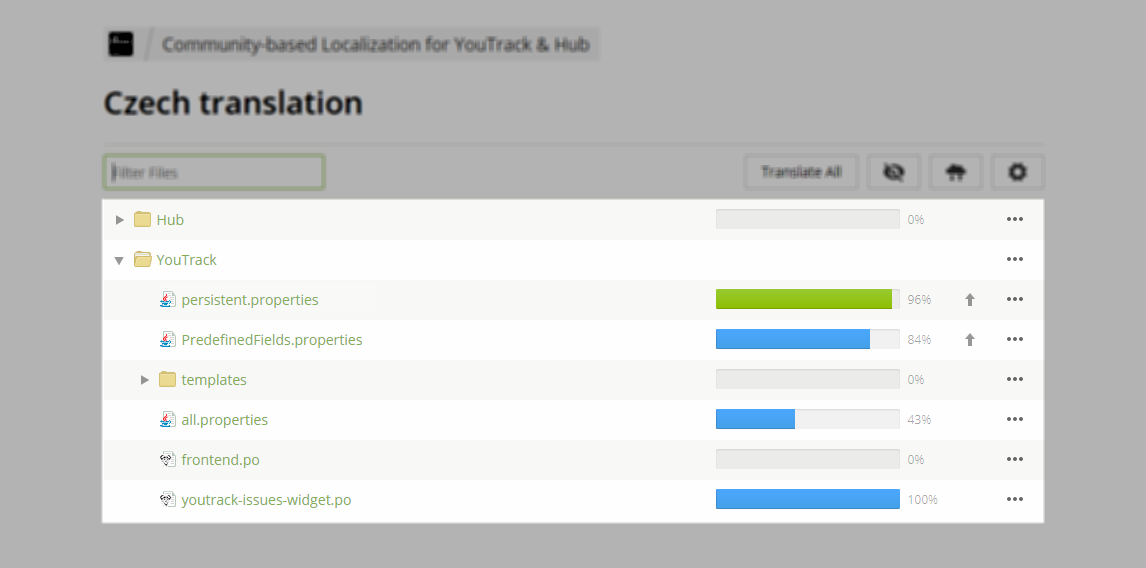
Task: Click the Hub folder icon
Action: click(143, 219)
